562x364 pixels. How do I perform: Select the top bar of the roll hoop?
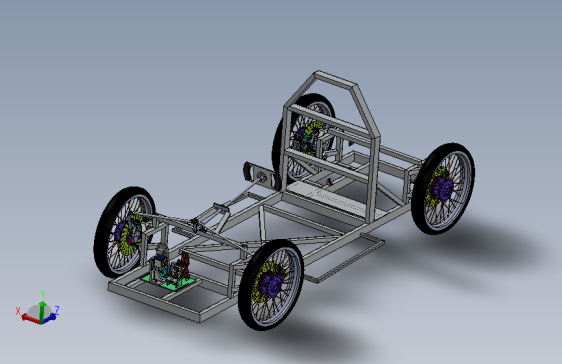tap(335, 80)
